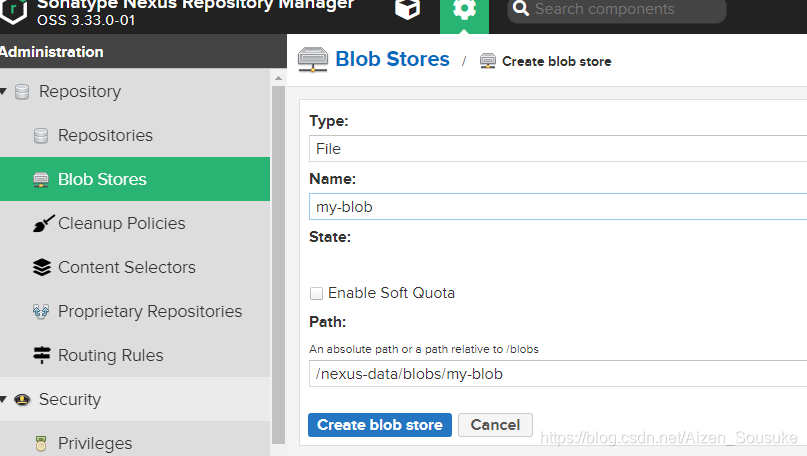This screenshot has height=456, width=807.
Task: Select the Repository section label
Action: click(x=80, y=92)
